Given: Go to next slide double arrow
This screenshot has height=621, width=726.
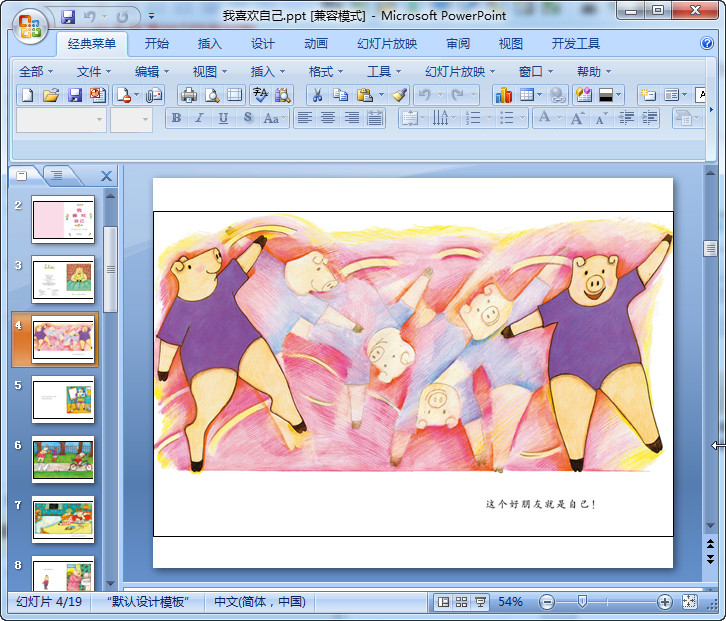Looking at the screenshot, I should click(710, 559).
